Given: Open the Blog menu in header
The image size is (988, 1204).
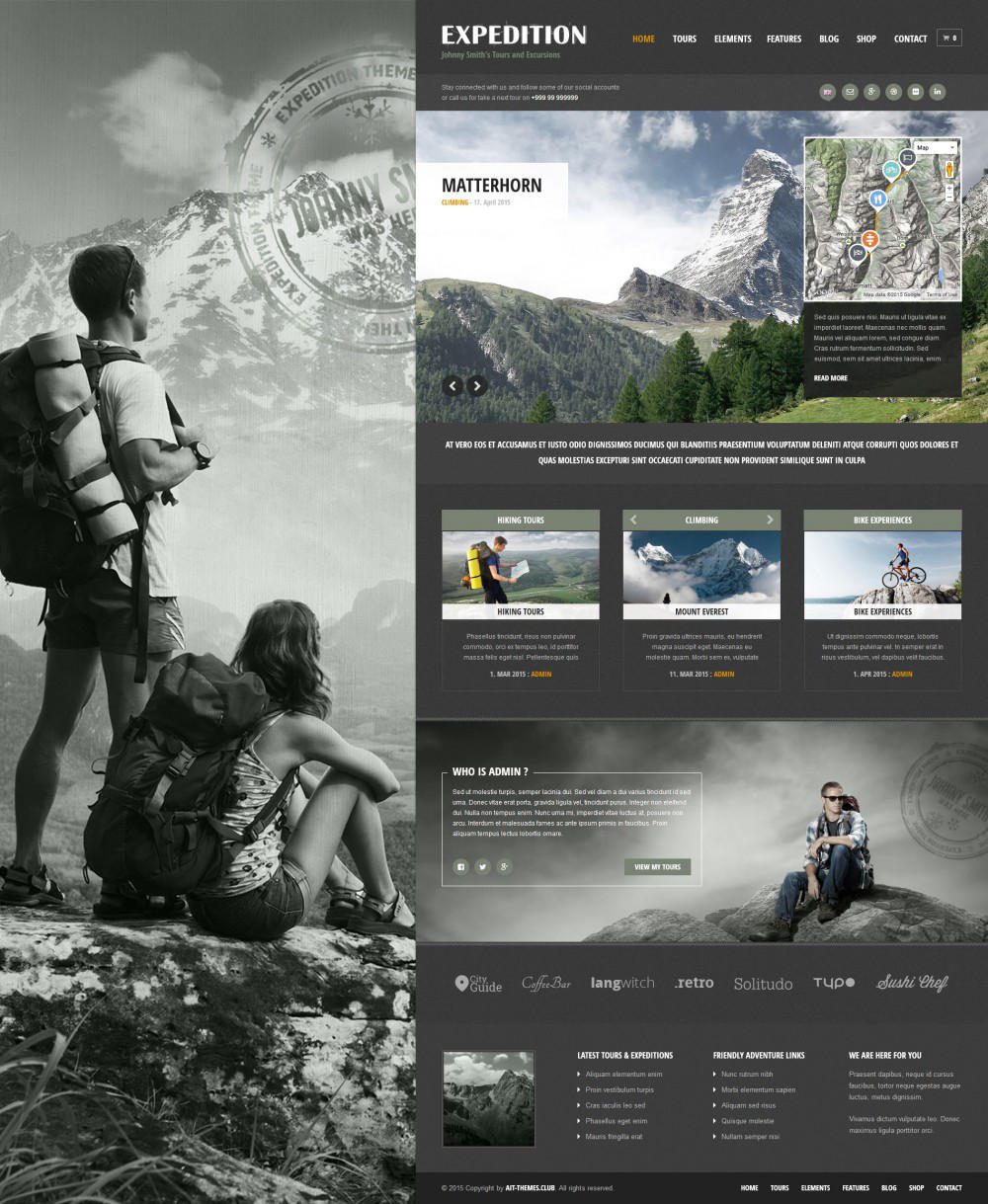Looking at the screenshot, I should pyautogui.click(x=829, y=39).
